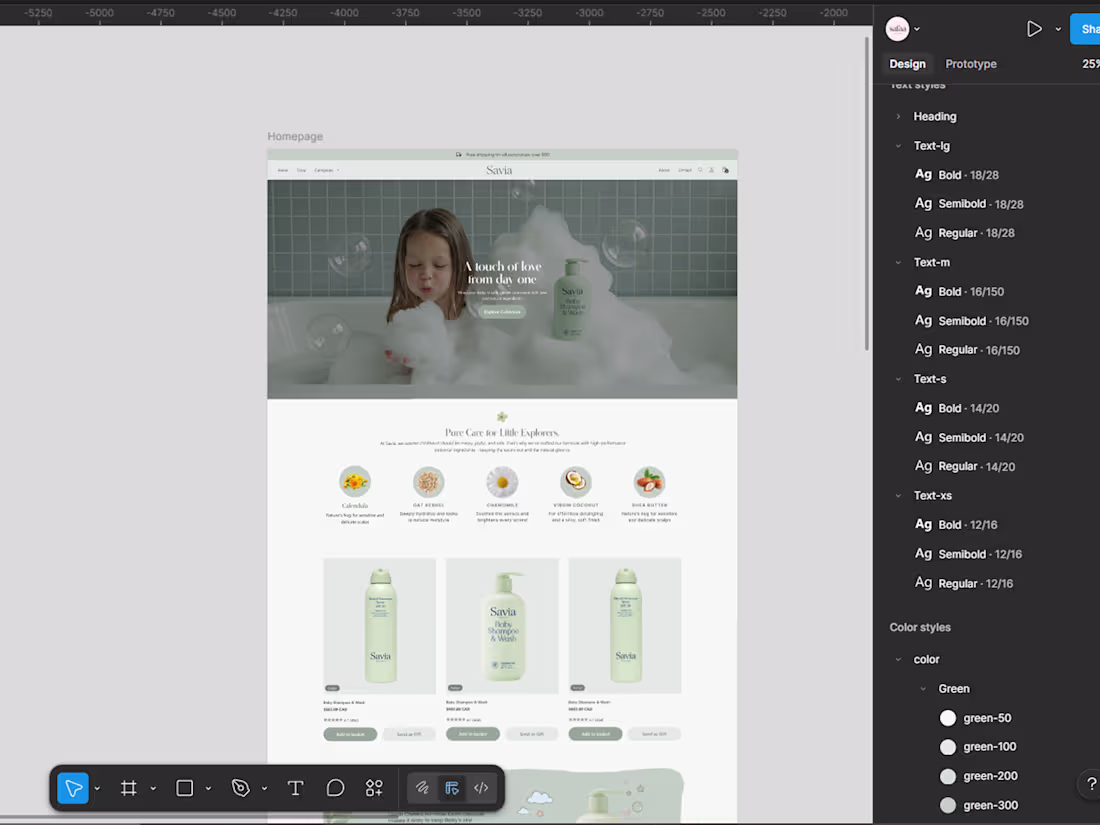Select Text-lg Bold 18/28 style
Image resolution: width=1100 pixels, height=825 pixels.
957,175
